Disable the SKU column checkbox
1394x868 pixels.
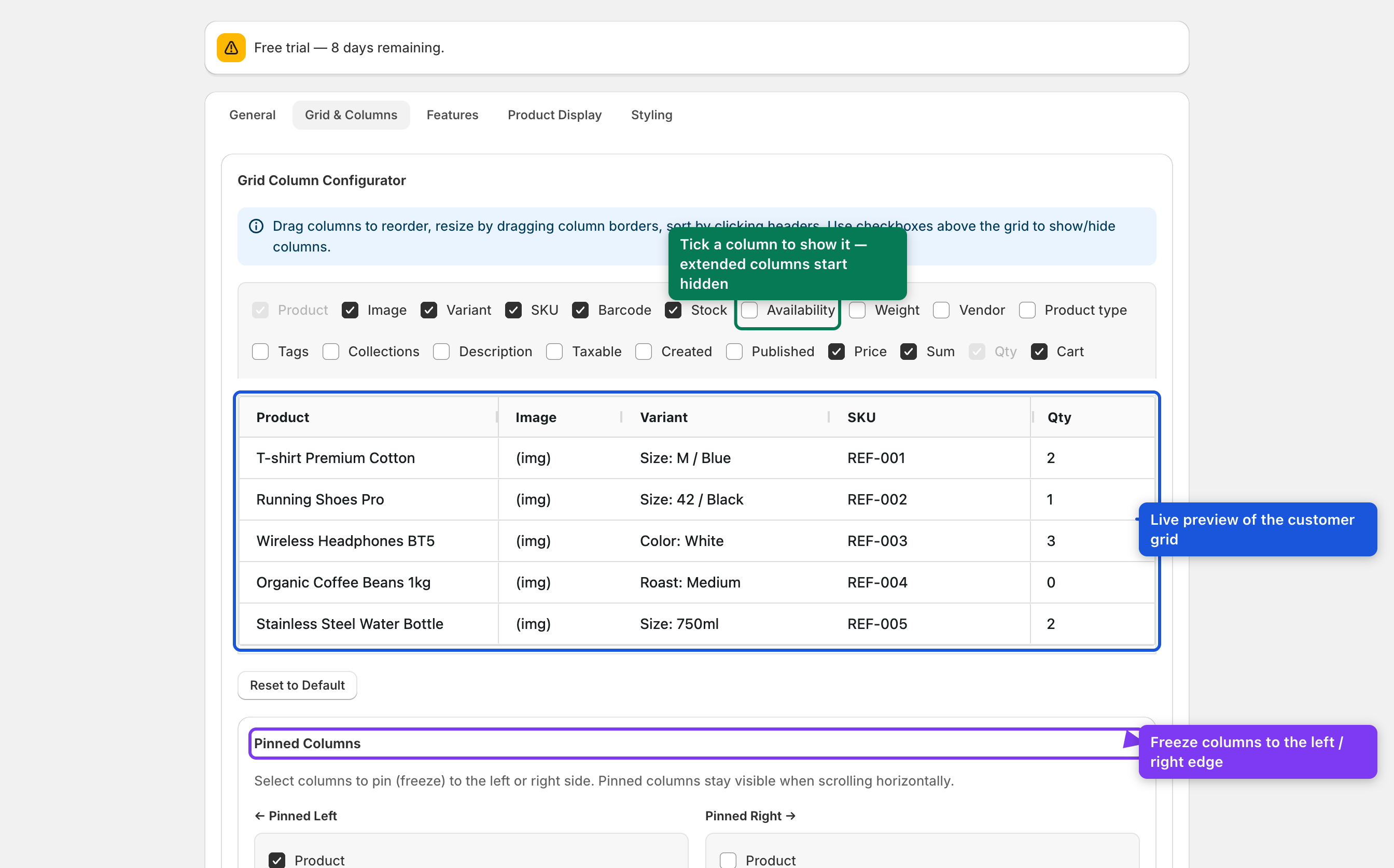pyautogui.click(x=513, y=310)
